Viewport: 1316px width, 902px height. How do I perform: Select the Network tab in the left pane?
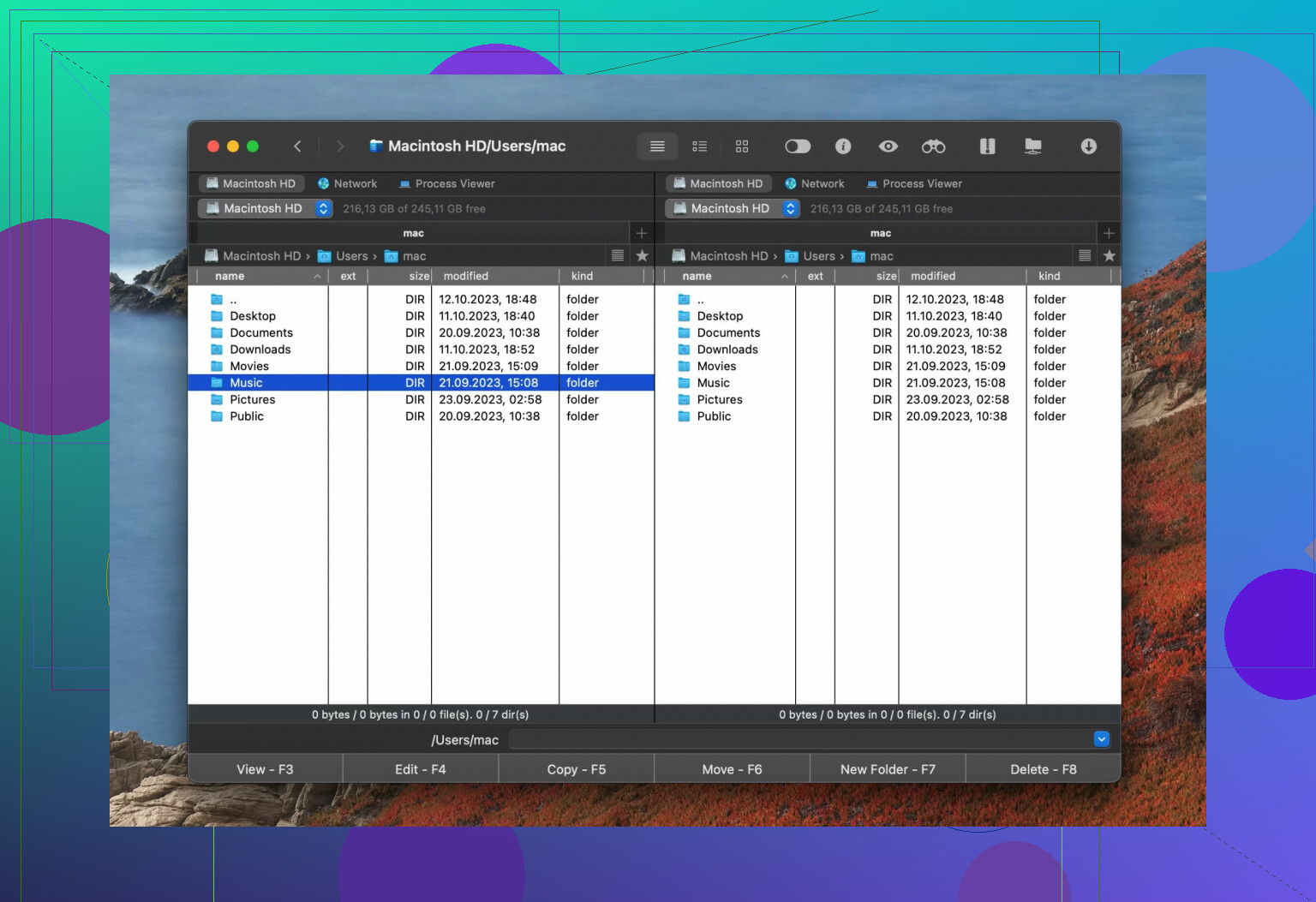point(347,184)
